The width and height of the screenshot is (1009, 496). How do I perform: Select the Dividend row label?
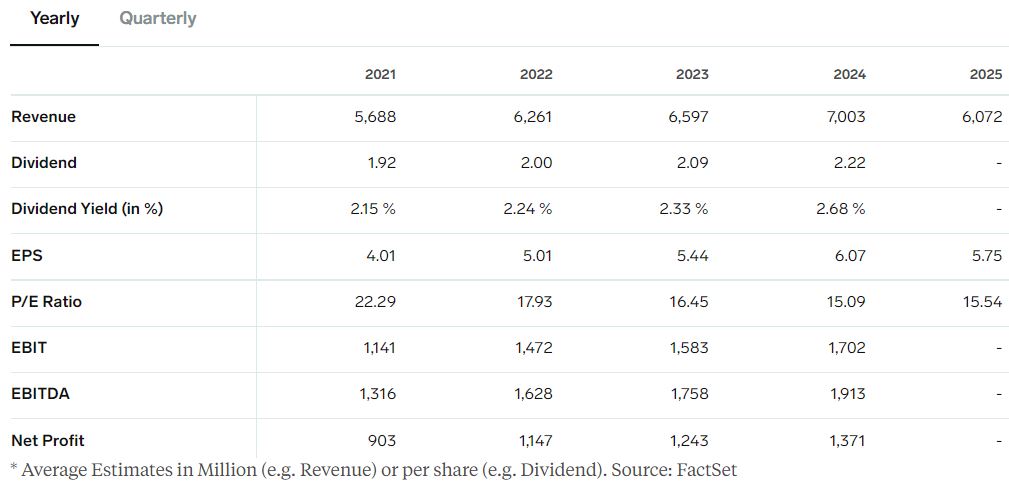44,163
